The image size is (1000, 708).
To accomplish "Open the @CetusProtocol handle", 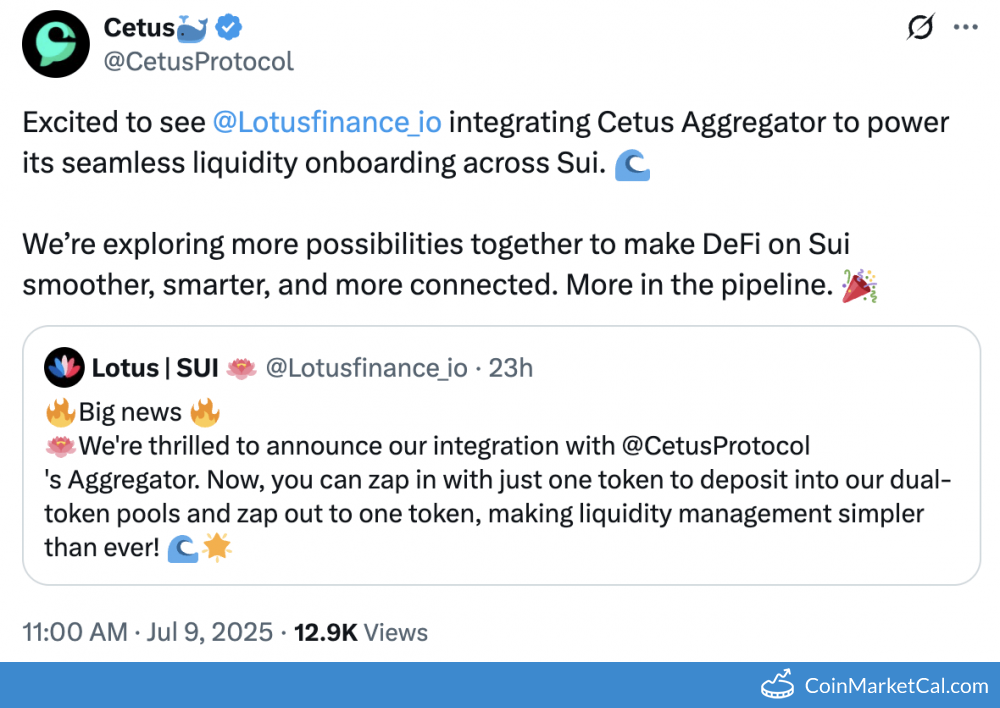I will [x=198, y=61].
